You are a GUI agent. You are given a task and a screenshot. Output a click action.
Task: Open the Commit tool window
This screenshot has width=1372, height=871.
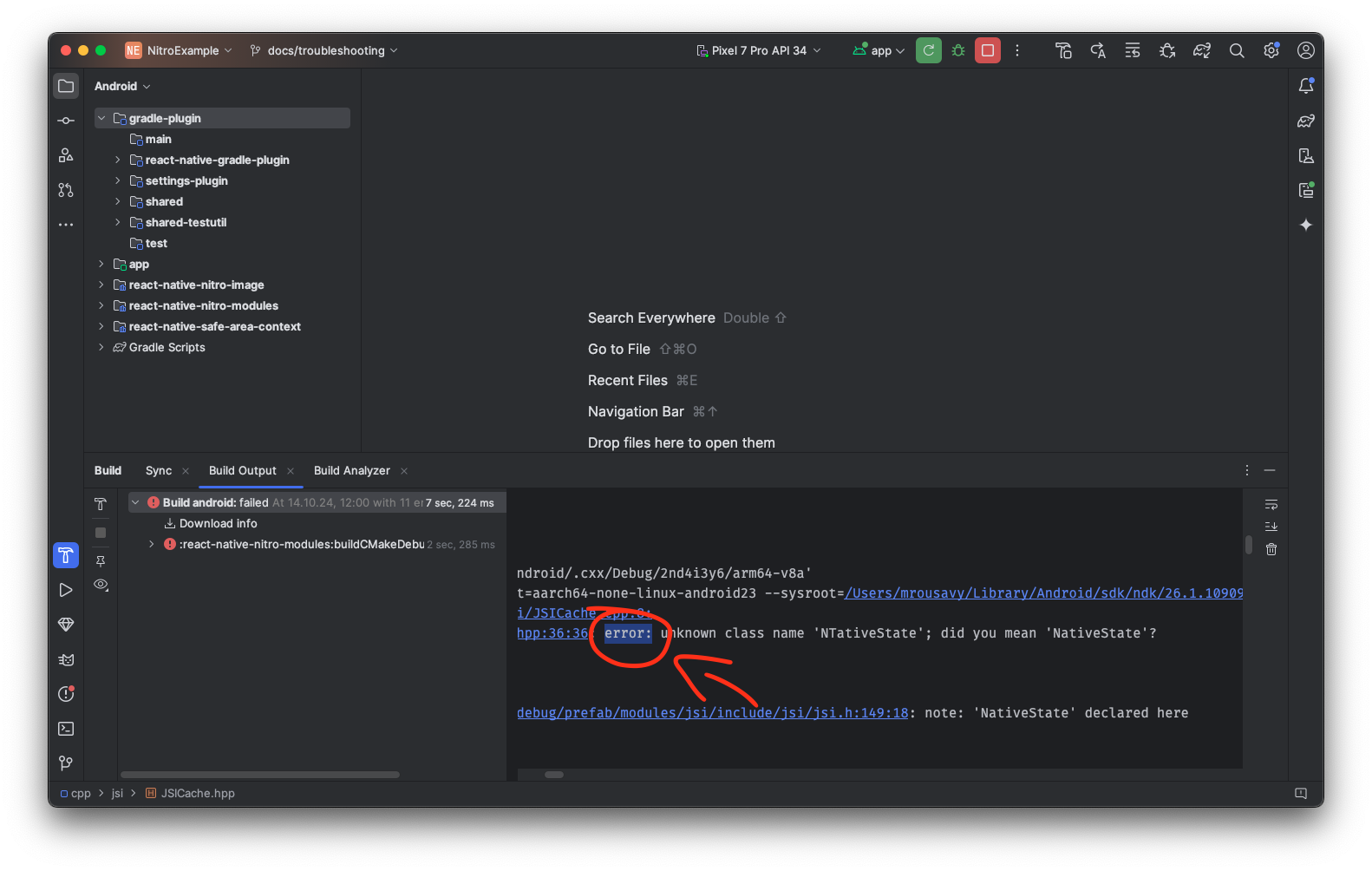[66, 121]
